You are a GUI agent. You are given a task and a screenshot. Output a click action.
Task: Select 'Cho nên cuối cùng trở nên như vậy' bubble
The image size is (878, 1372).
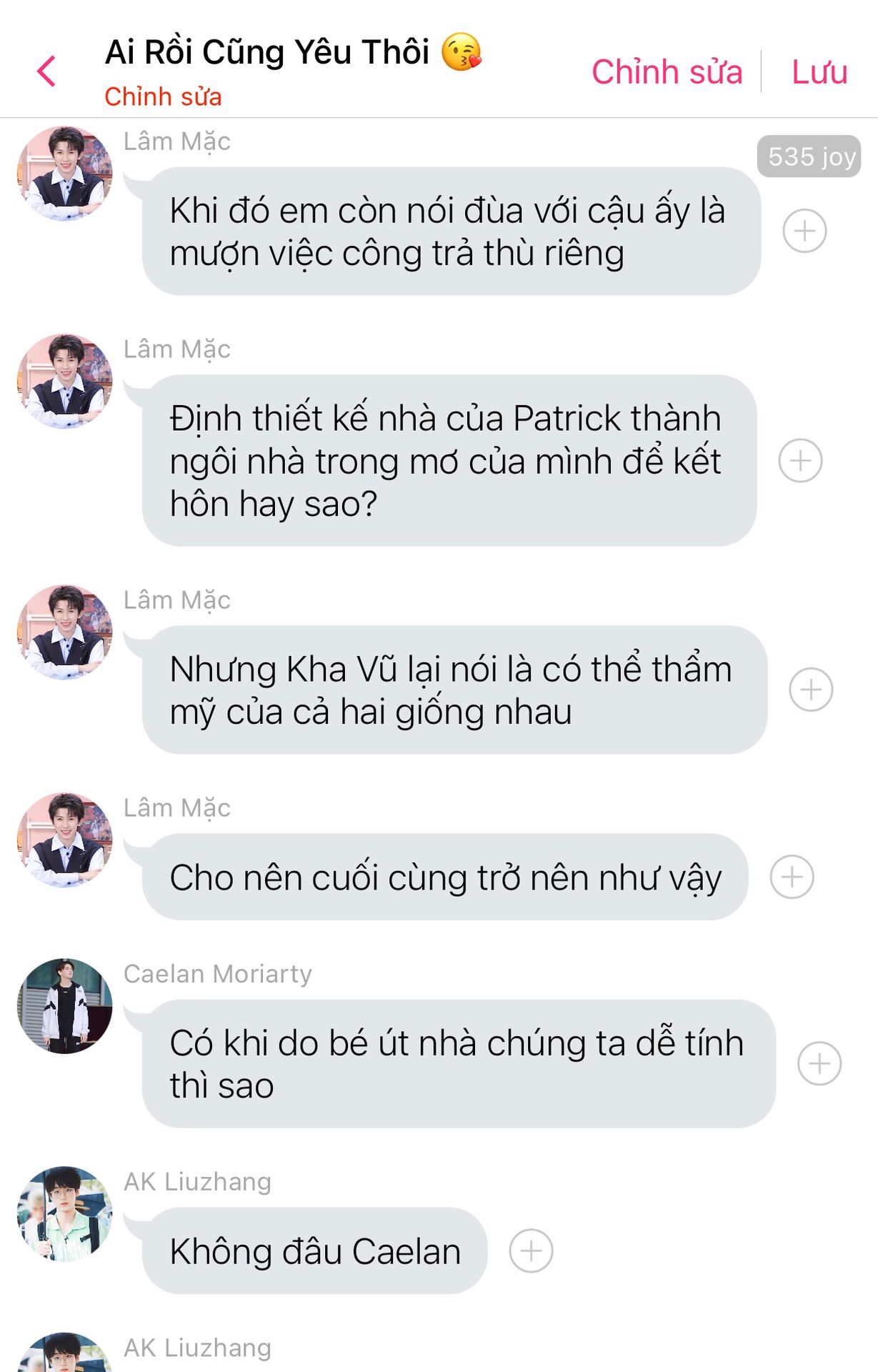coord(445,877)
